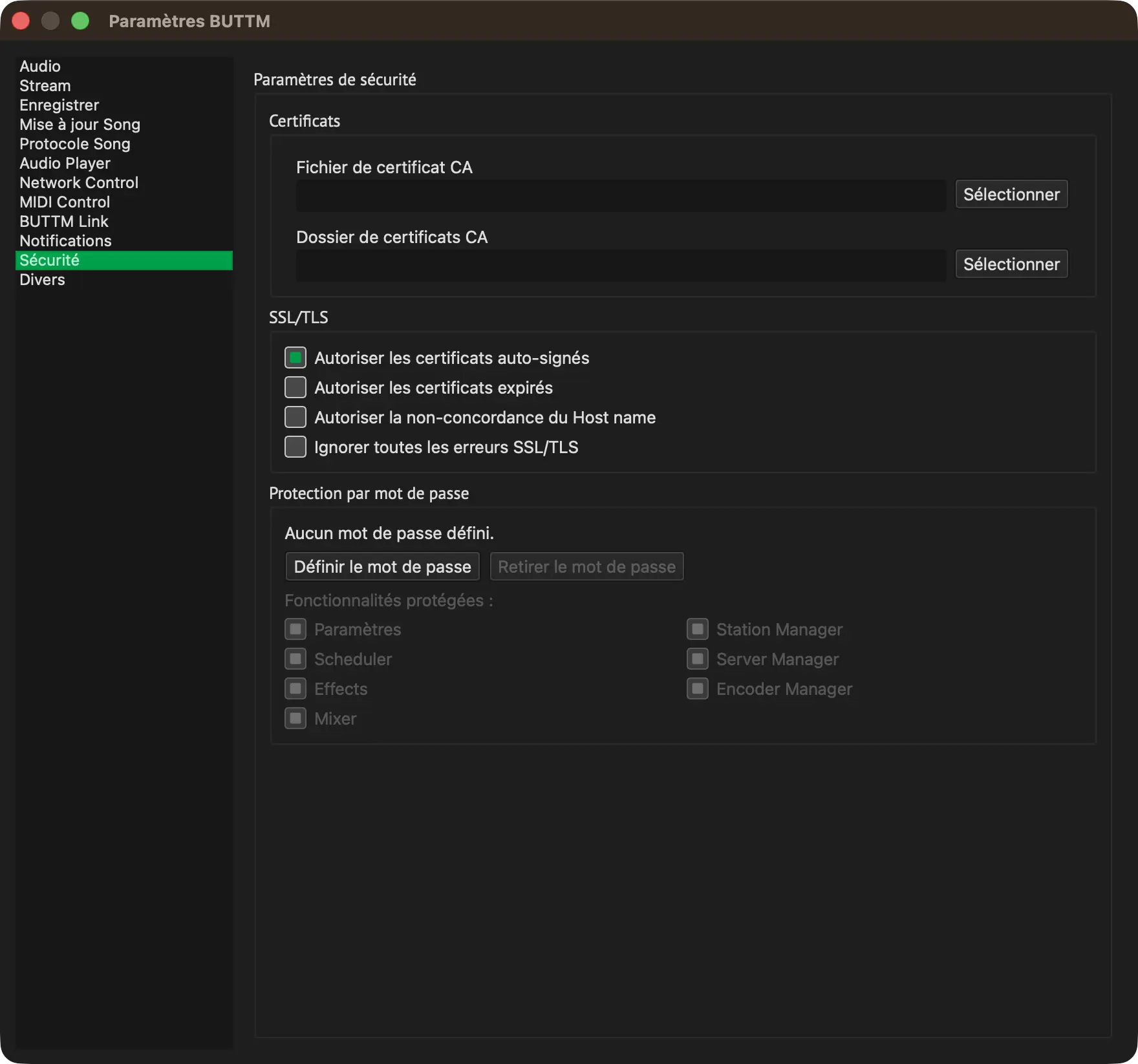Click the 'Paramètres de sécurité' heading
This screenshot has height=1064, width=1138.
[x=335, y=80]
